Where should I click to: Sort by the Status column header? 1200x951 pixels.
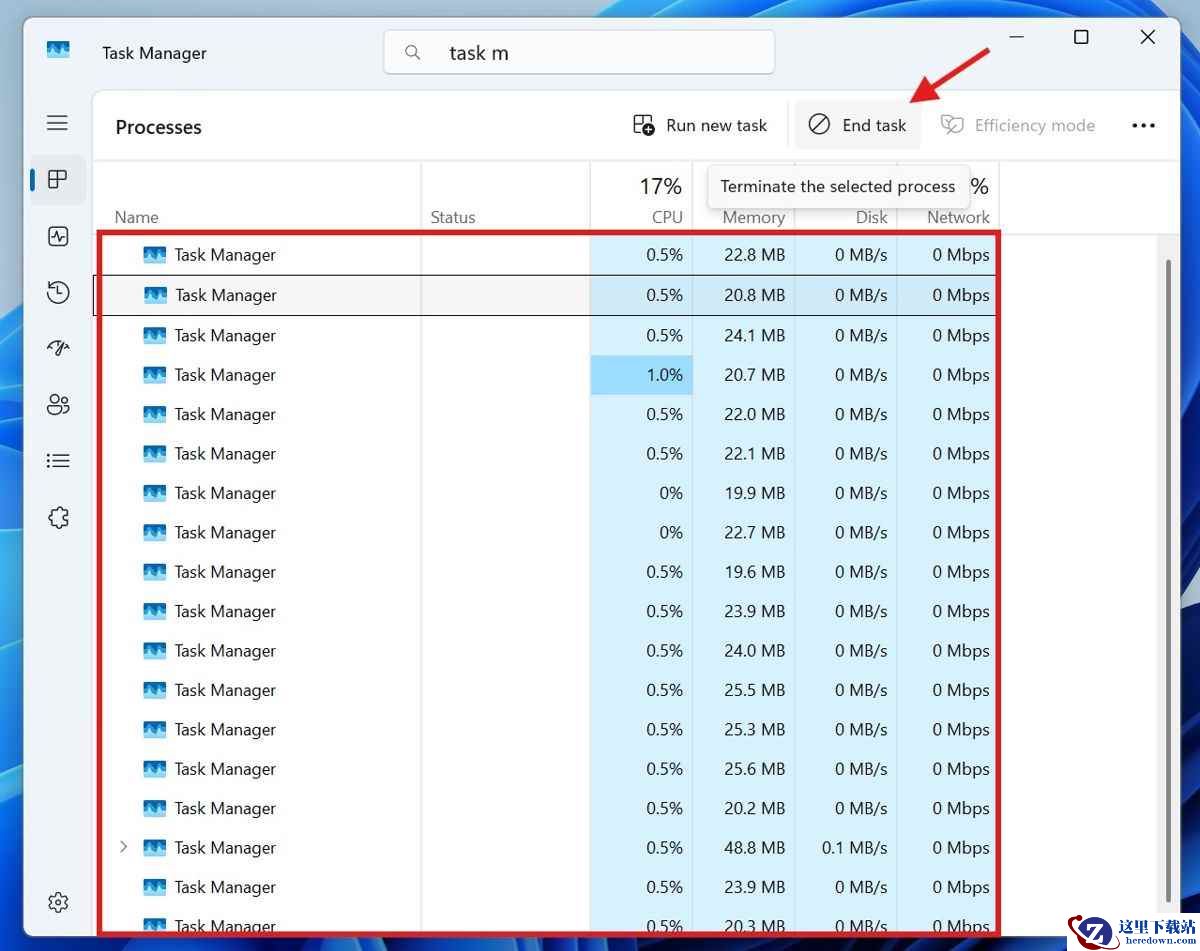pyautogui.click(x=452, y=217)
